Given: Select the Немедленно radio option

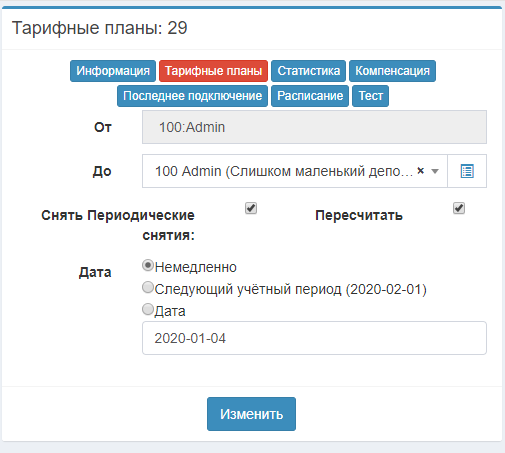Looking at the screenshot, I should [148, 265].
